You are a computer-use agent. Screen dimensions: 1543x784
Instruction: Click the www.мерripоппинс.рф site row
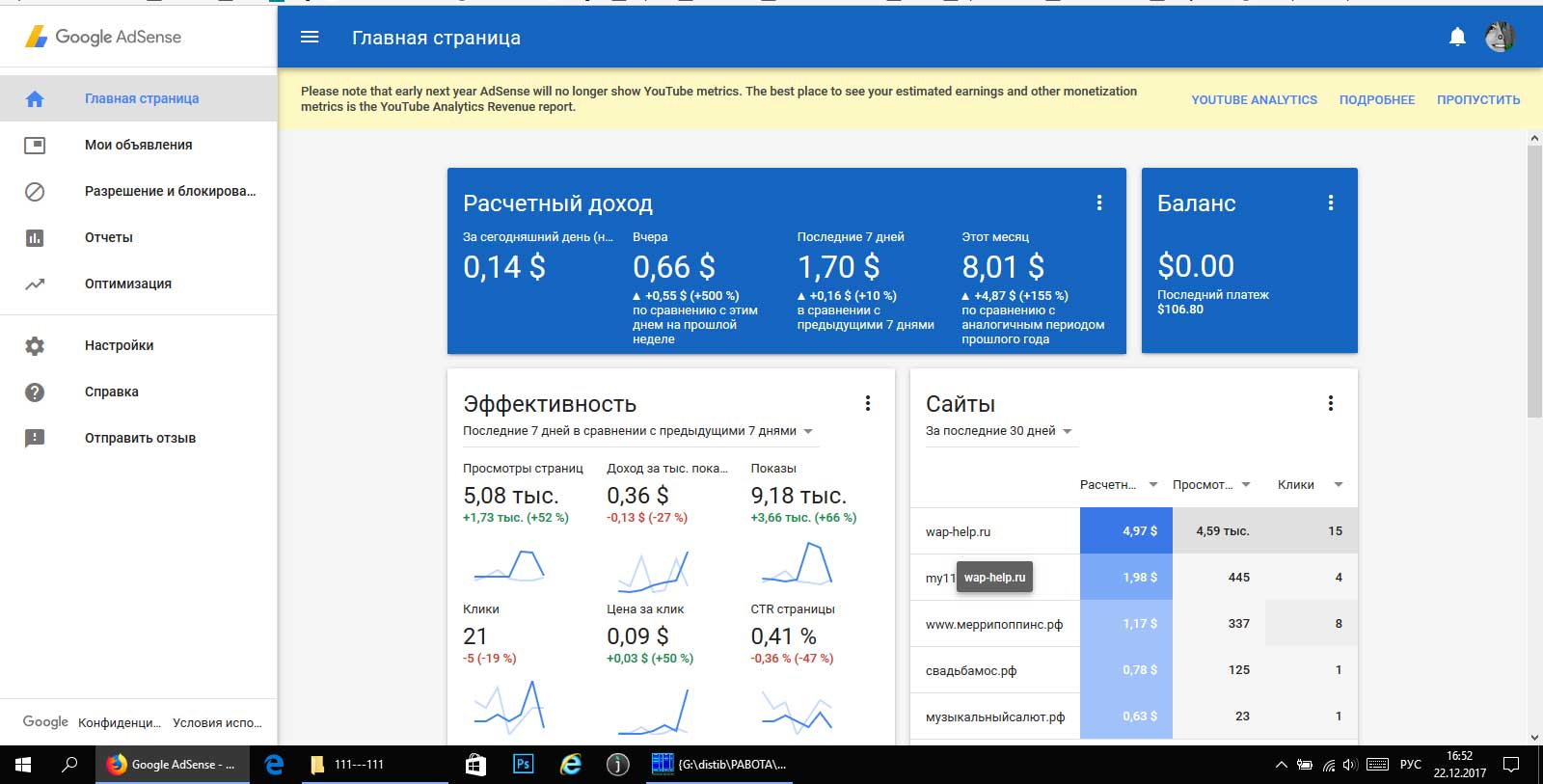point(1134,624)
